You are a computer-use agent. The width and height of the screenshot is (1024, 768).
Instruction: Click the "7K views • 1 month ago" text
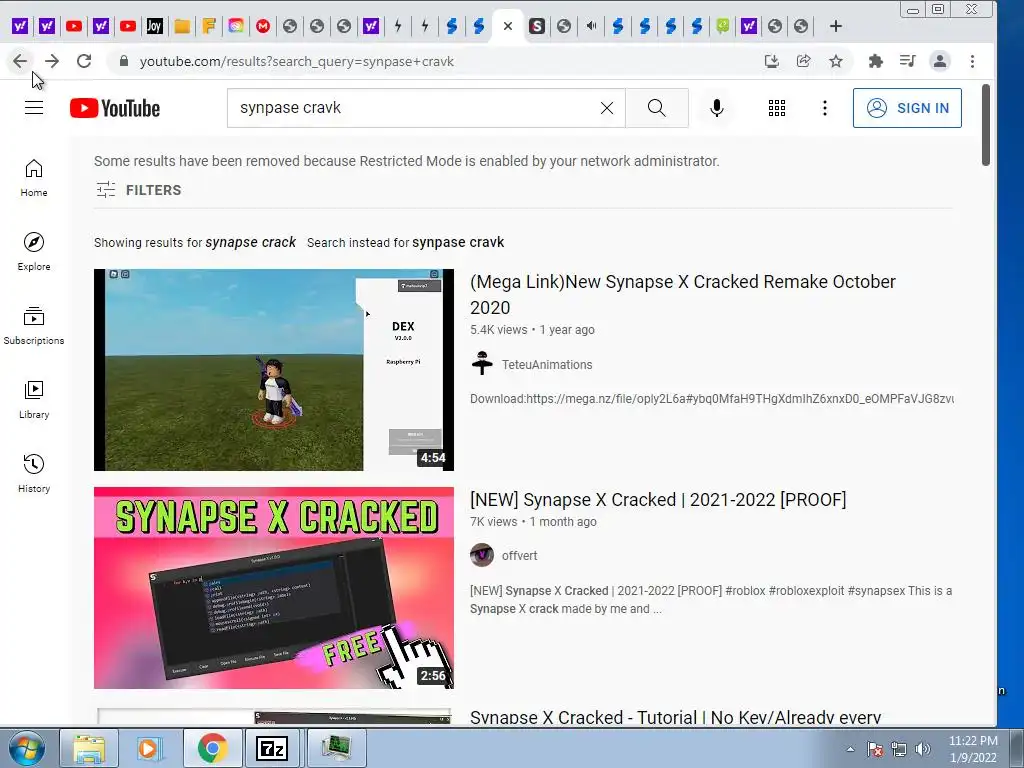pyautogui.click(x=533, y=522)
